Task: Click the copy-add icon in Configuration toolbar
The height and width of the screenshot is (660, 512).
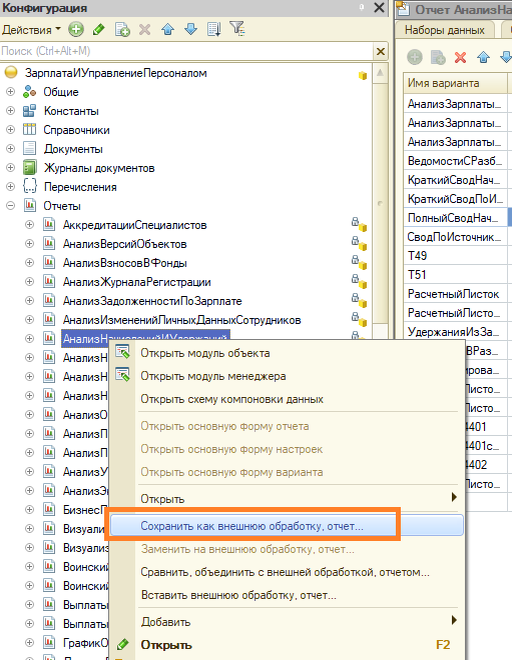Action: pos(122,29)
